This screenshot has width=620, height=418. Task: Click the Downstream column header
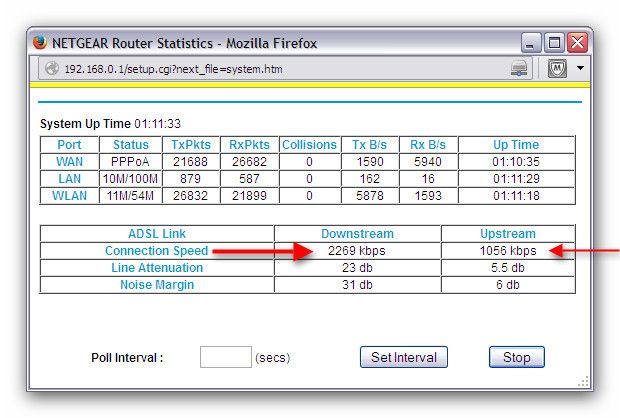357,234
